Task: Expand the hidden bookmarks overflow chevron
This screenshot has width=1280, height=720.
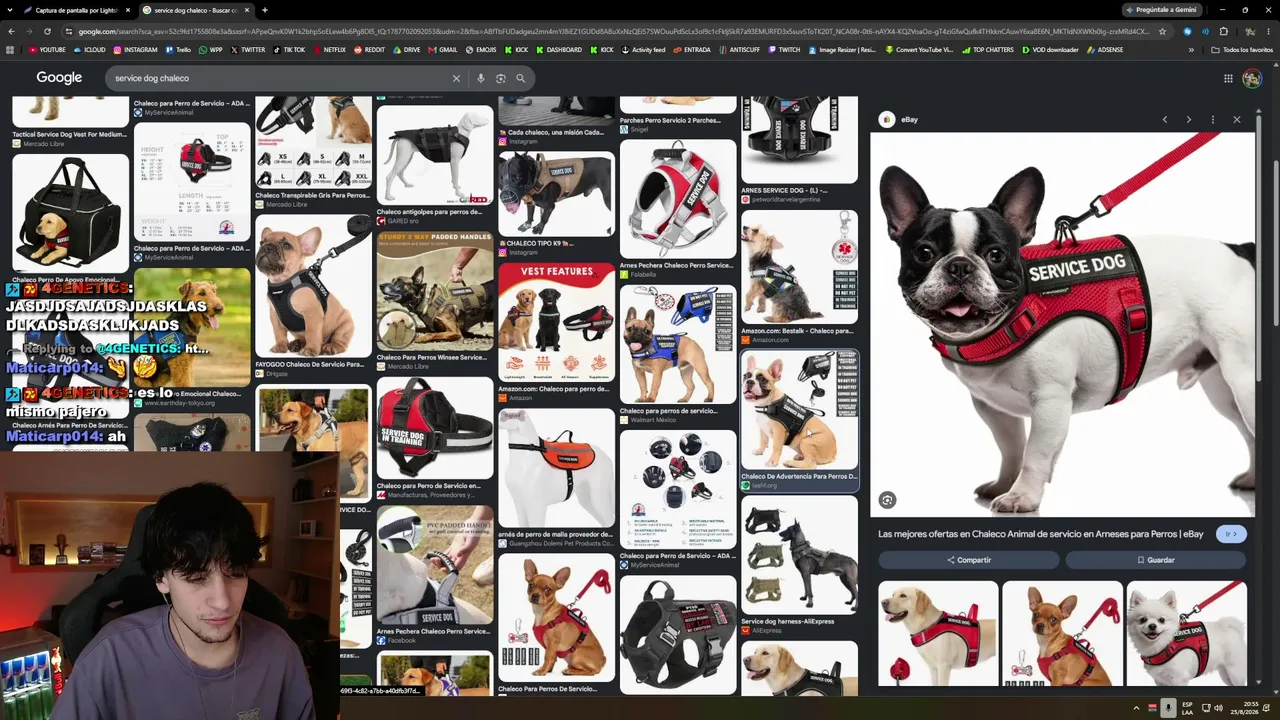Action: point(1191,50)
